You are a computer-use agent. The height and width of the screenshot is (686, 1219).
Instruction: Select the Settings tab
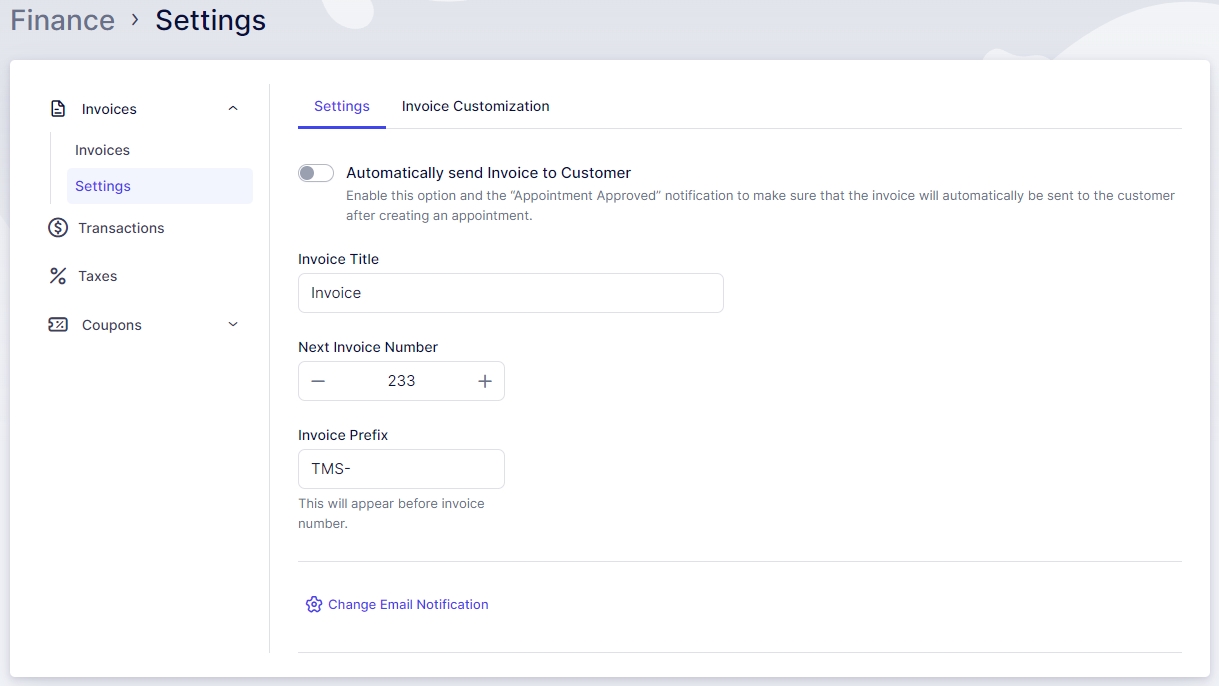pos(342,106)
